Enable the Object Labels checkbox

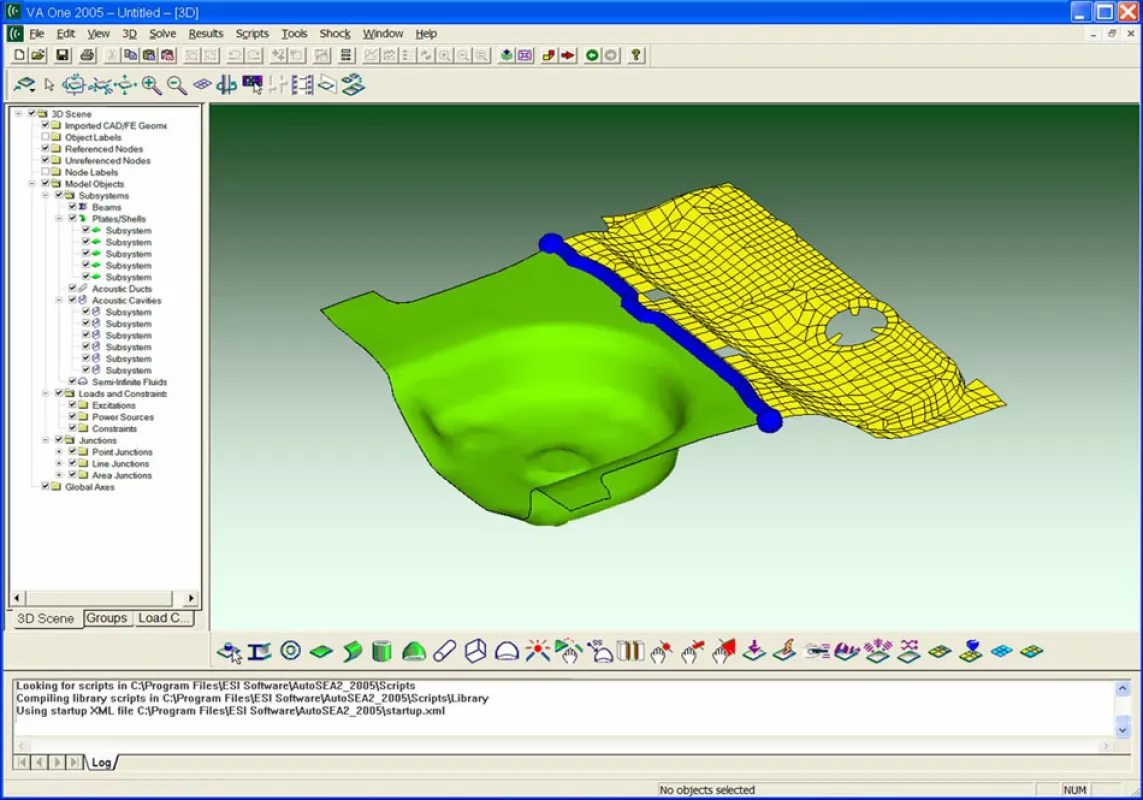coord(45,137)
